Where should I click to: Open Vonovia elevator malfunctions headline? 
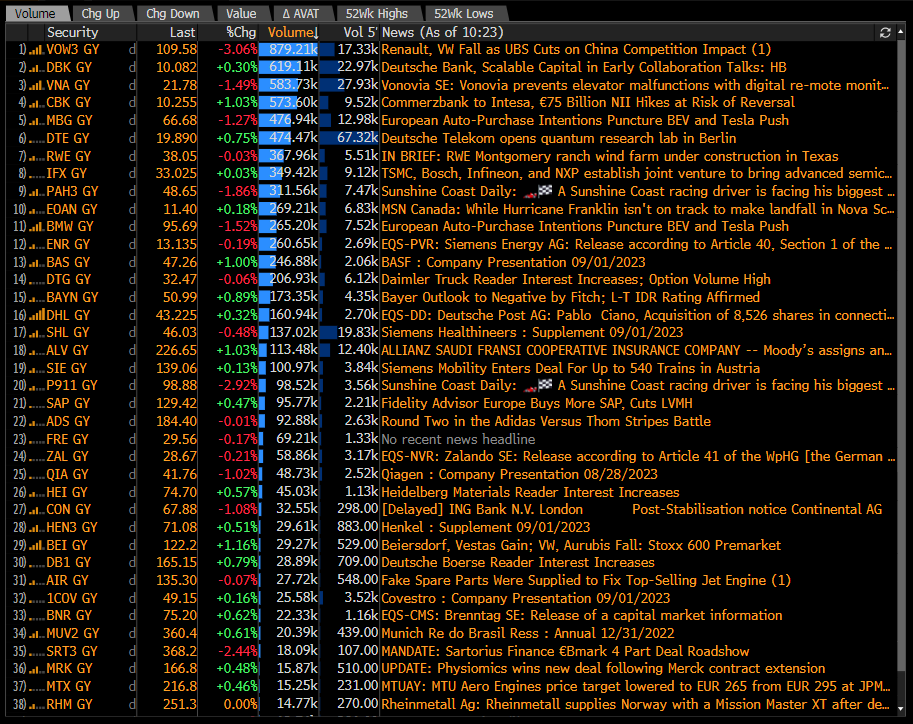pyautogui.click(x=635, y=86)
